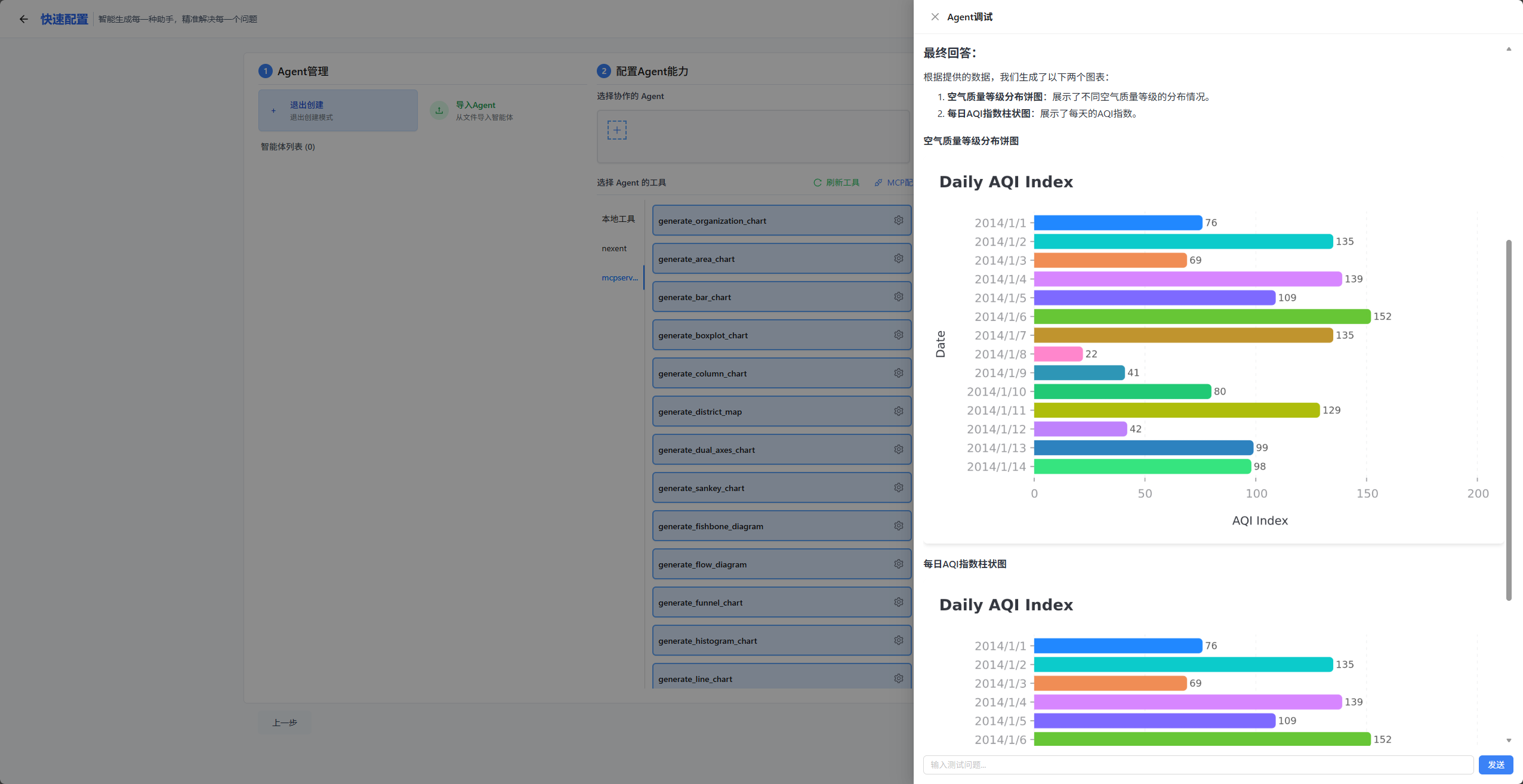Viewport: 1523px width, 784px height.
Task: Toggle the generate_area_chart tool selection
Action: tap(770, 258)
